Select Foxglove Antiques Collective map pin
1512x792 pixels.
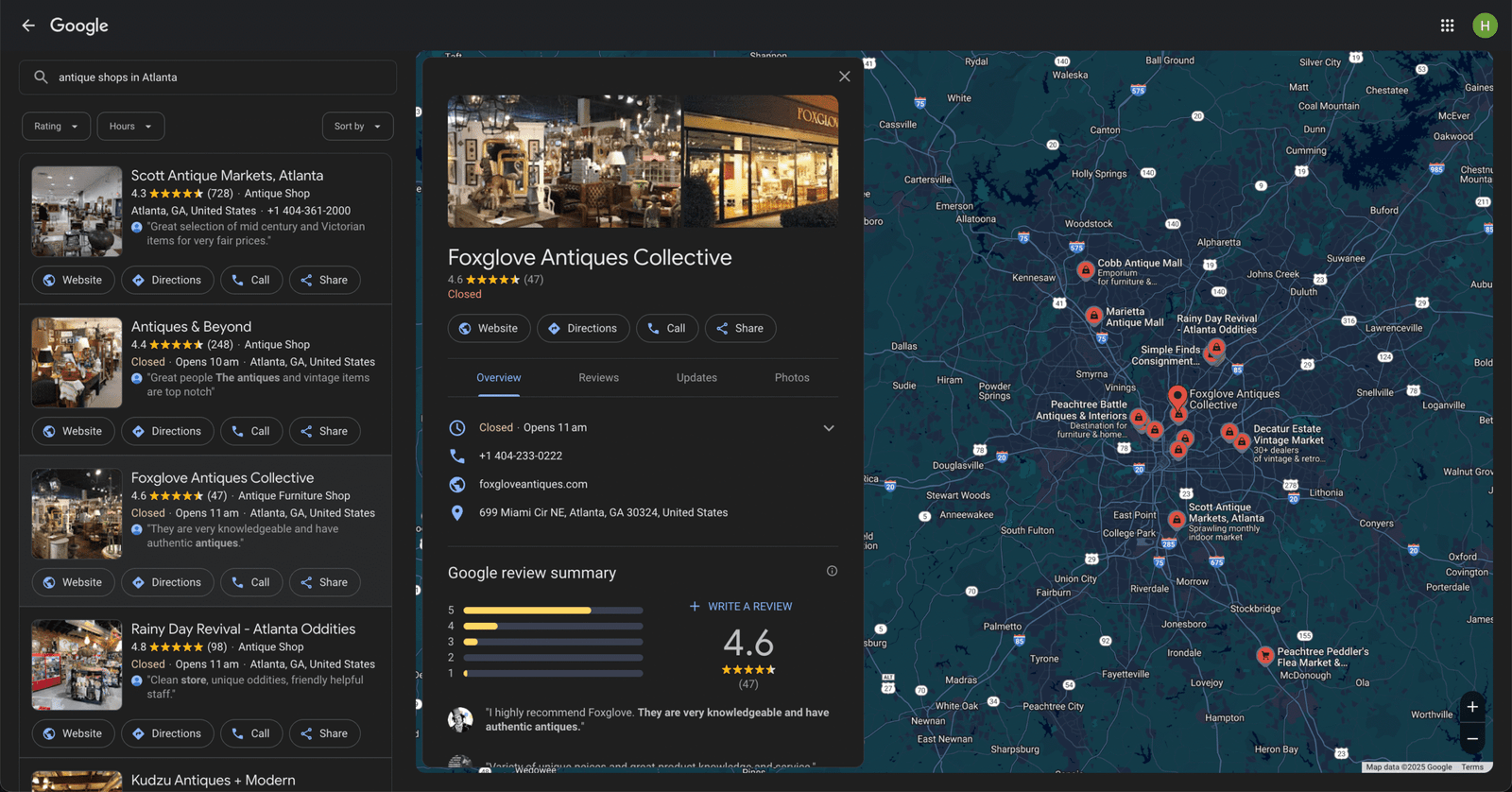coord(1177,396)
